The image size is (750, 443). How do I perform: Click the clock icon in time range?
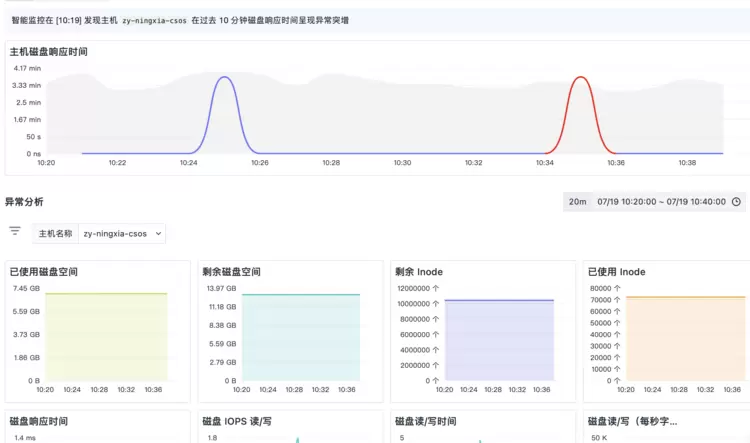click(x=736, y=201)
